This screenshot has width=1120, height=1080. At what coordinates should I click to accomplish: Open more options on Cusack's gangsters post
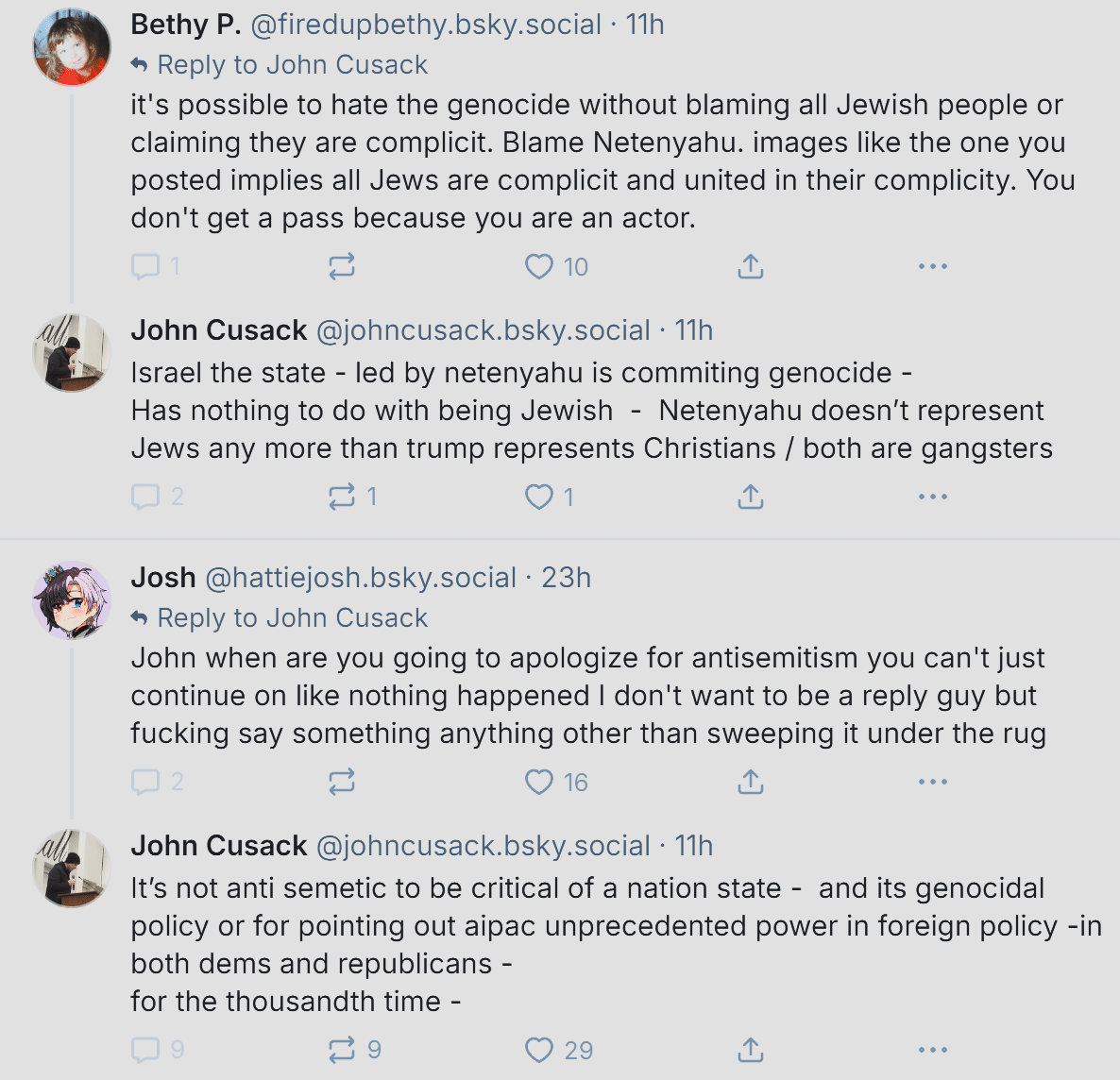[x=933, y=497]
